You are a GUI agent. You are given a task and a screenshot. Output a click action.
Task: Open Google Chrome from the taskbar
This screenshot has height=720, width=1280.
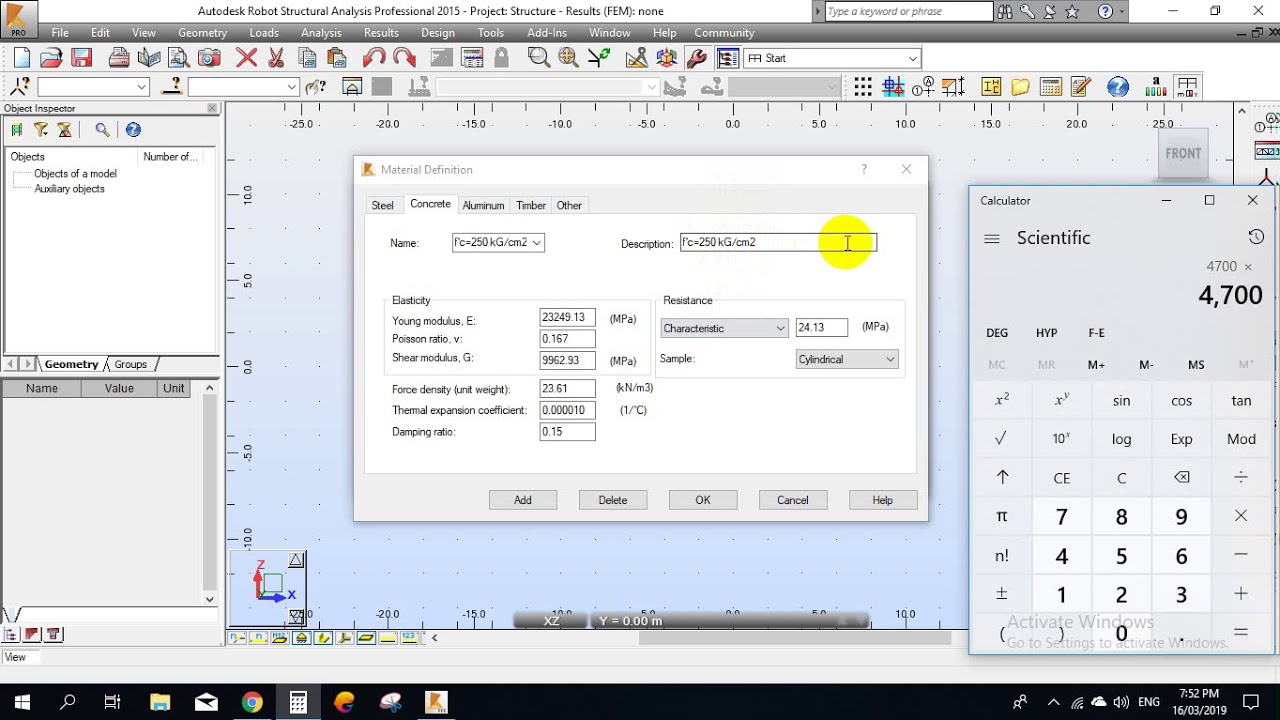tap(251, 702)
